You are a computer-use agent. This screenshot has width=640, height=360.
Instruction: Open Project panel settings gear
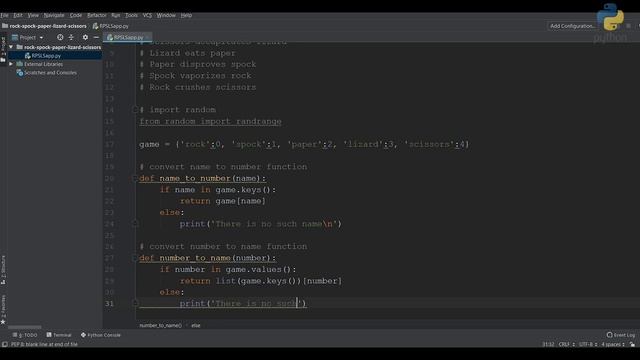85,37
